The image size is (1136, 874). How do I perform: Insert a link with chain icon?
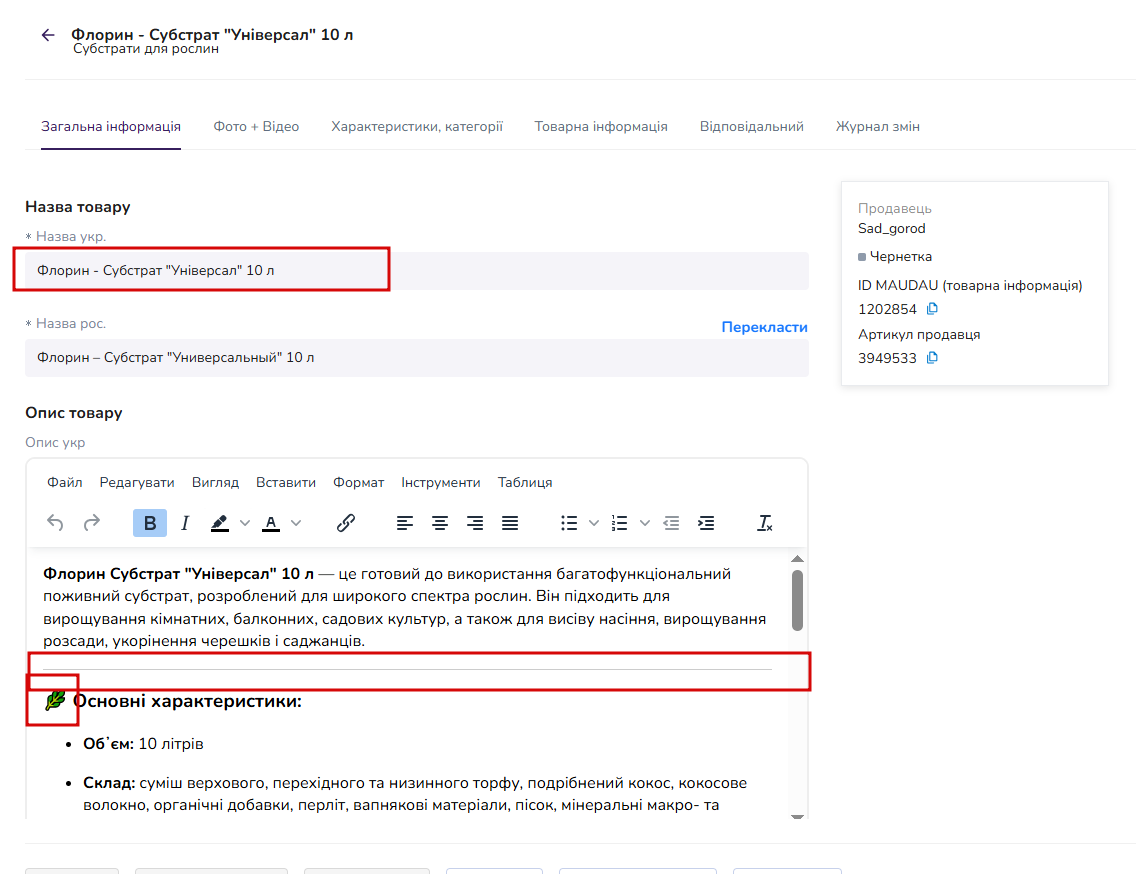(x=346, y=523)
